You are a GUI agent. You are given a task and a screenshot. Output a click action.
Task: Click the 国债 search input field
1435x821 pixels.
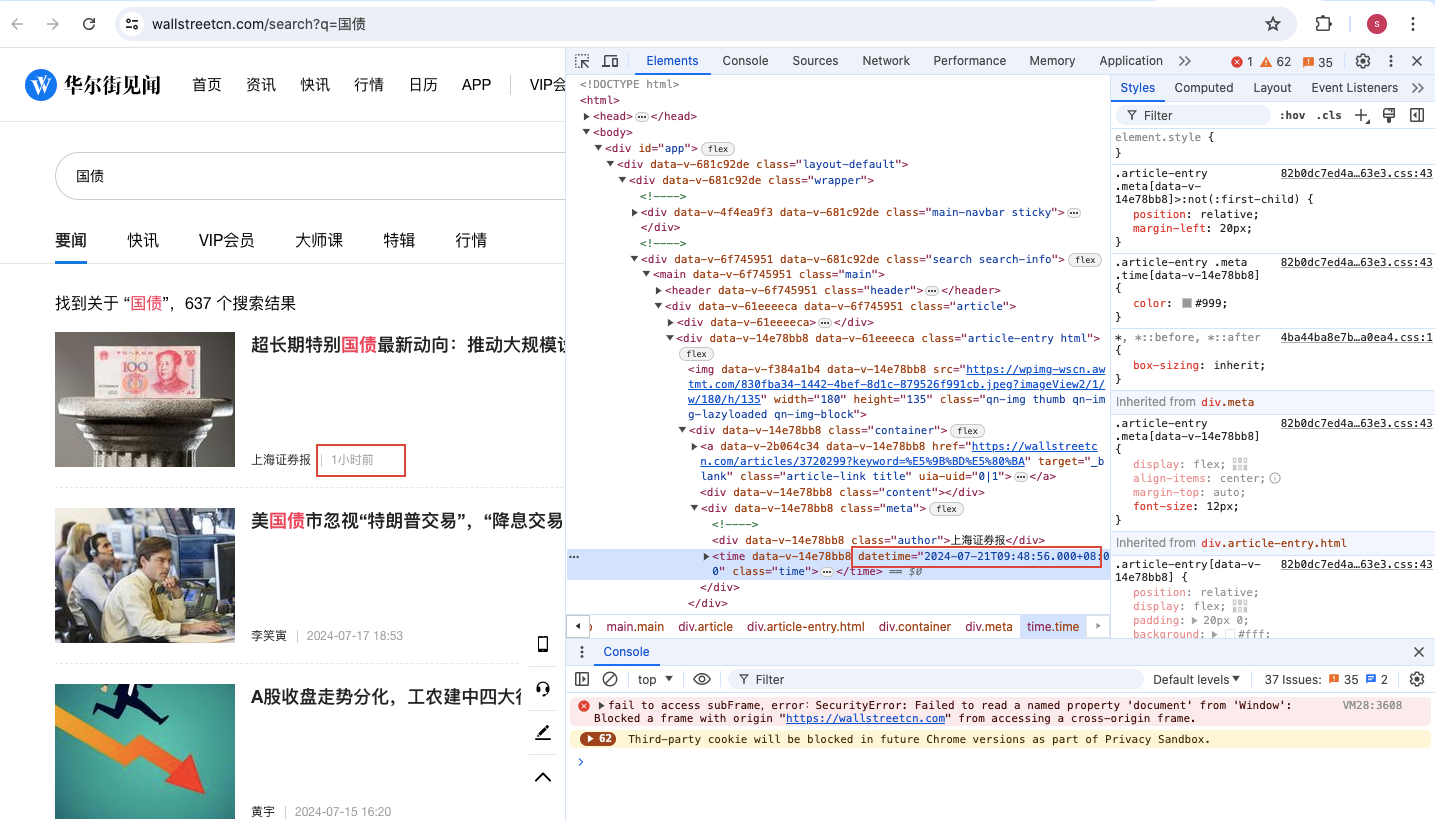pos(300,176)
